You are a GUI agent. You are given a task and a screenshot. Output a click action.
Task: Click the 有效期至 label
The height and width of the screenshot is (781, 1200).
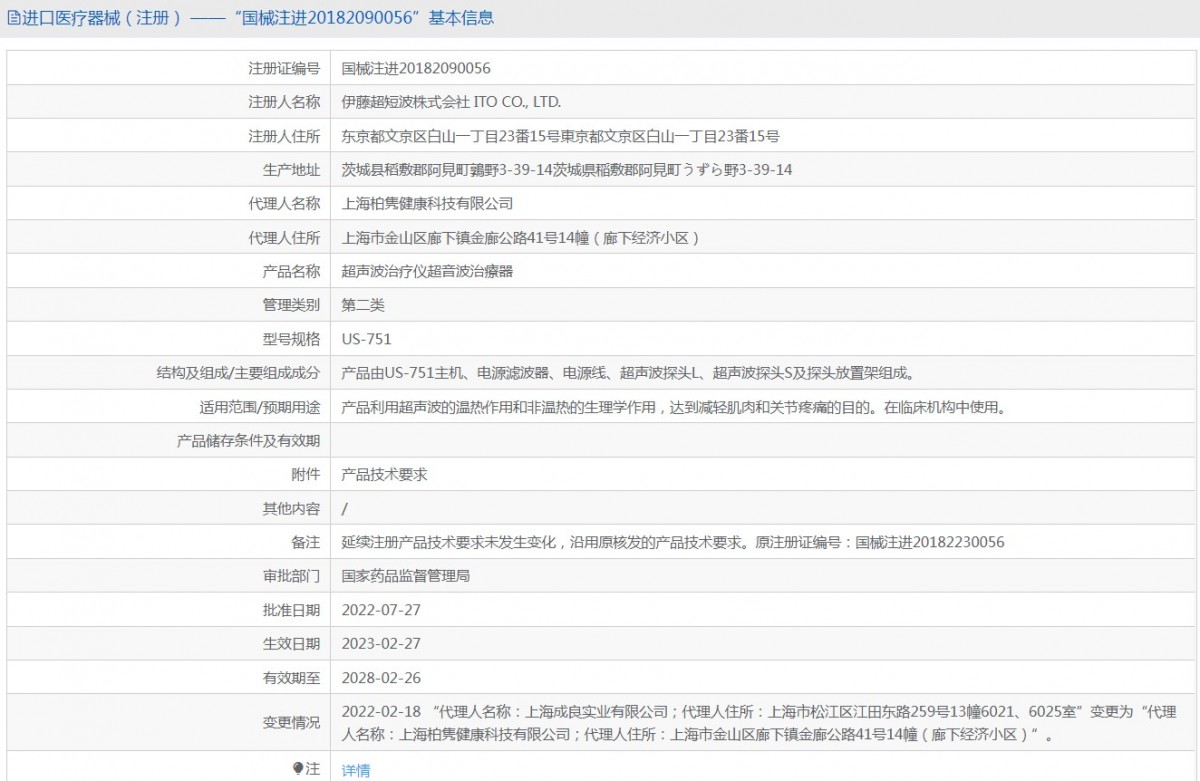pos(291,678)
